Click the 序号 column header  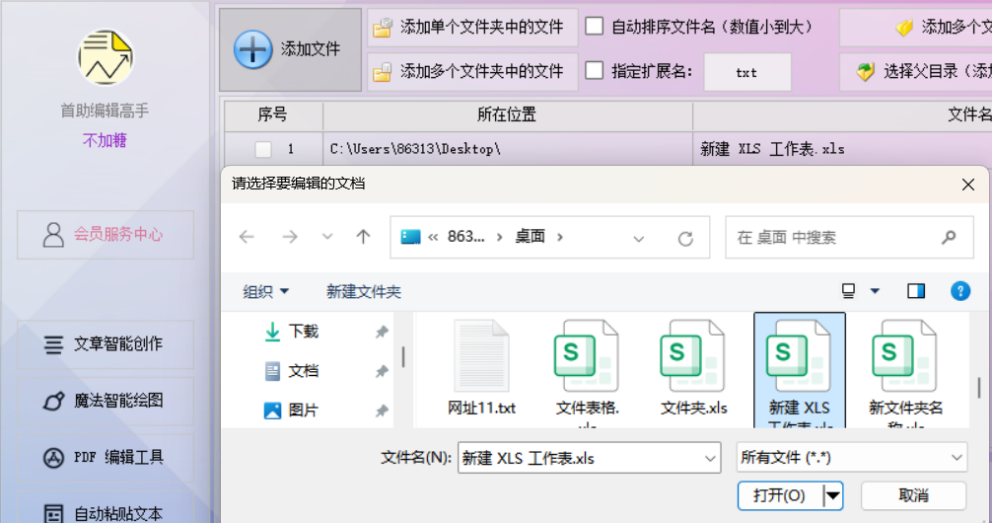tap(273, 114)
